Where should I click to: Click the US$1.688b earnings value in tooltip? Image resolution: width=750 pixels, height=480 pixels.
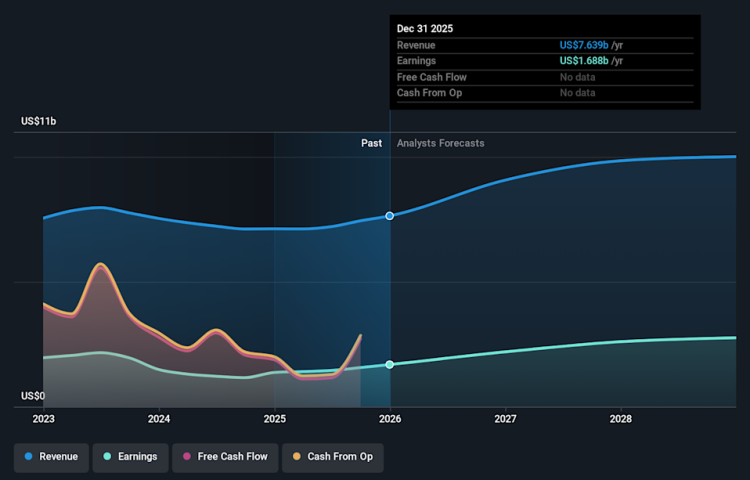[x=591, y=61]
